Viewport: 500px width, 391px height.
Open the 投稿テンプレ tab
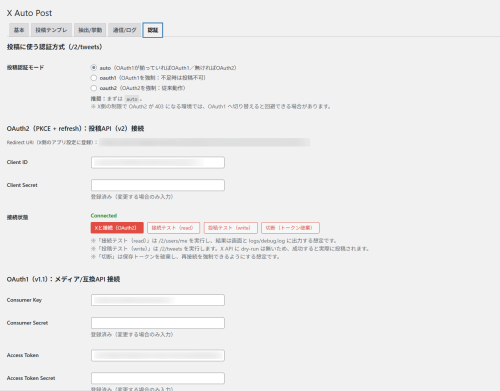click(x=51, y=30)
